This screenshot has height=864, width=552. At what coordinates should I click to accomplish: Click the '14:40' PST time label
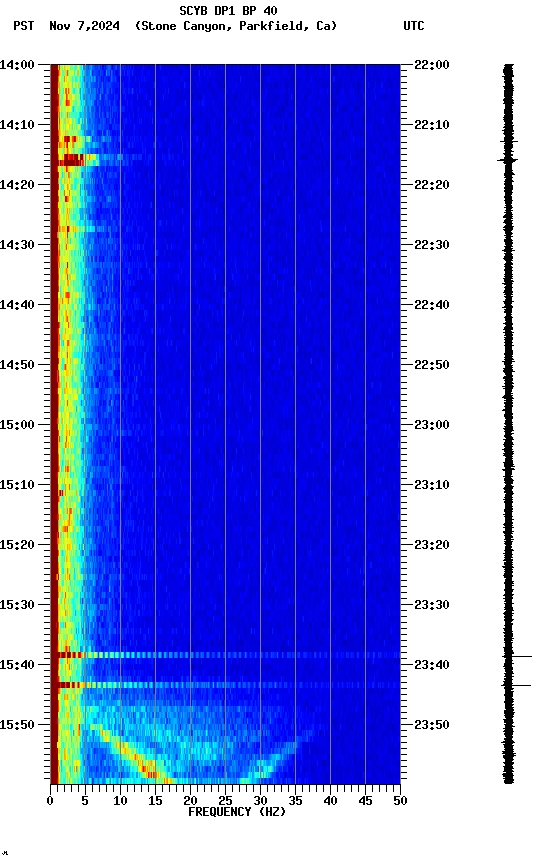(x=17, y=305)
